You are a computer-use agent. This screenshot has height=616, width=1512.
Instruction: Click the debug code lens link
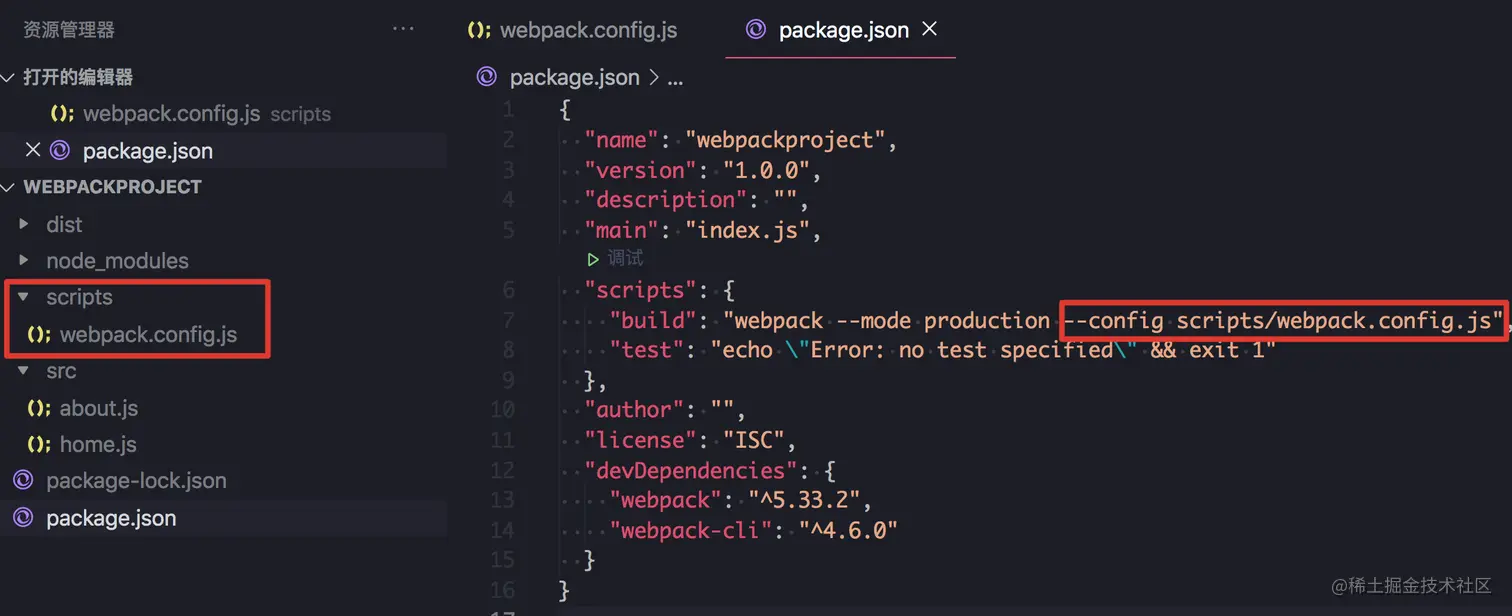tap(626, 259)
